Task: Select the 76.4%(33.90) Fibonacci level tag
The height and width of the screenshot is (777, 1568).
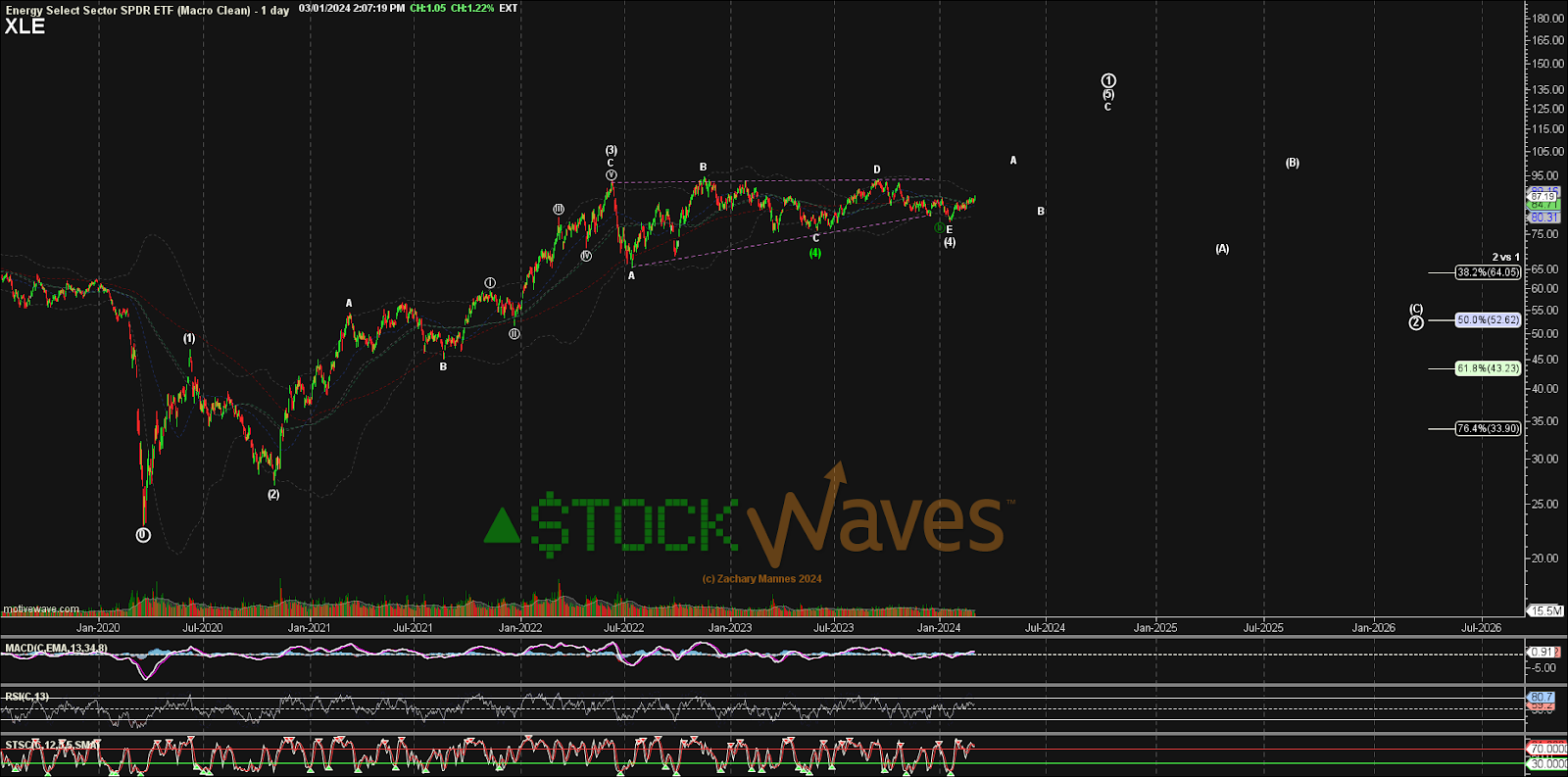Action: coord(1488,428)
